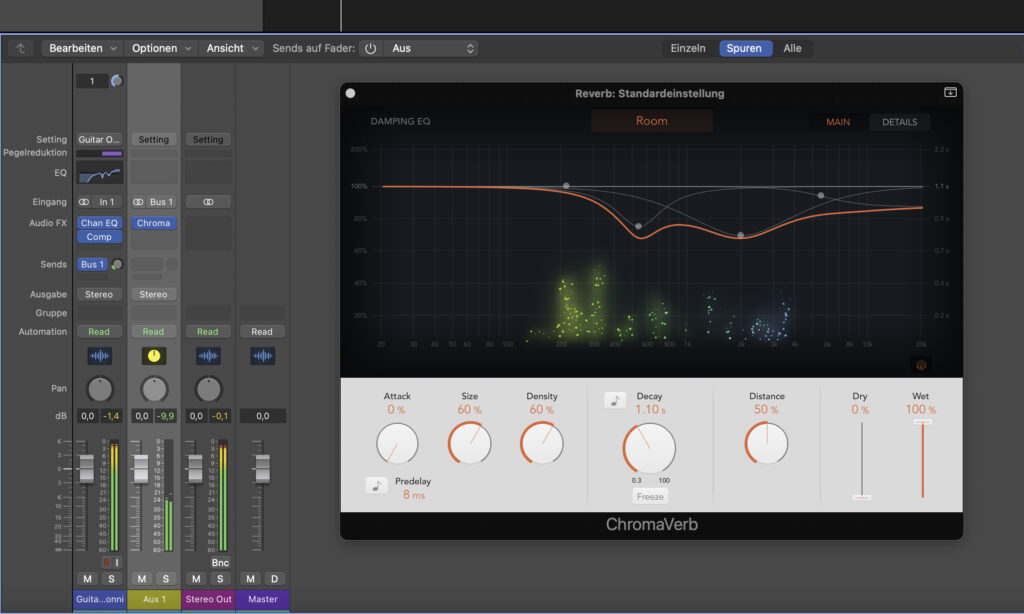Viewport: 1024px width, 614px height.
Task: Change automation mode Read on Master strip
Action: coord(262,332)
